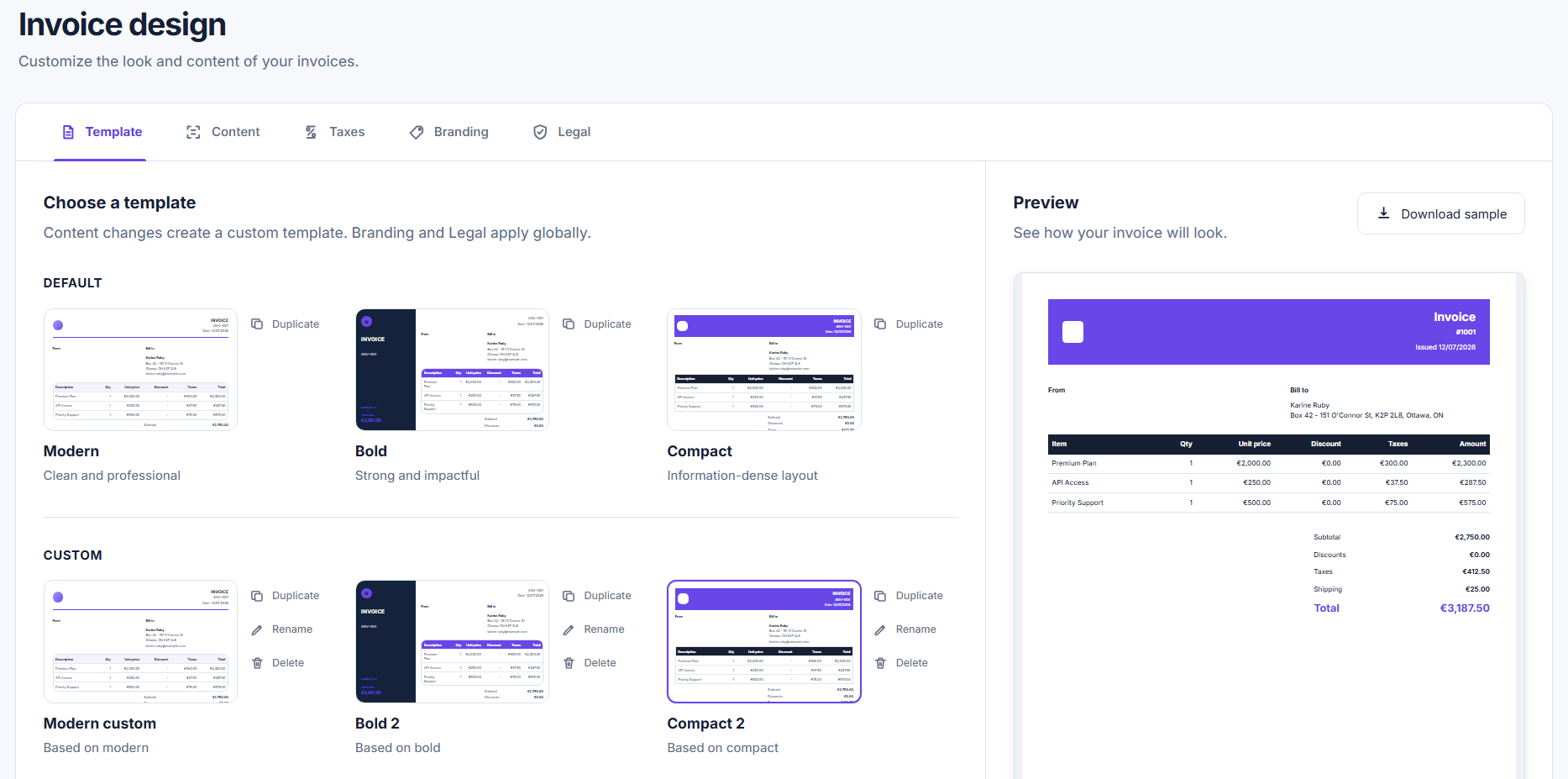Choose the Modern custom template thumbnail

pos(141,642)
